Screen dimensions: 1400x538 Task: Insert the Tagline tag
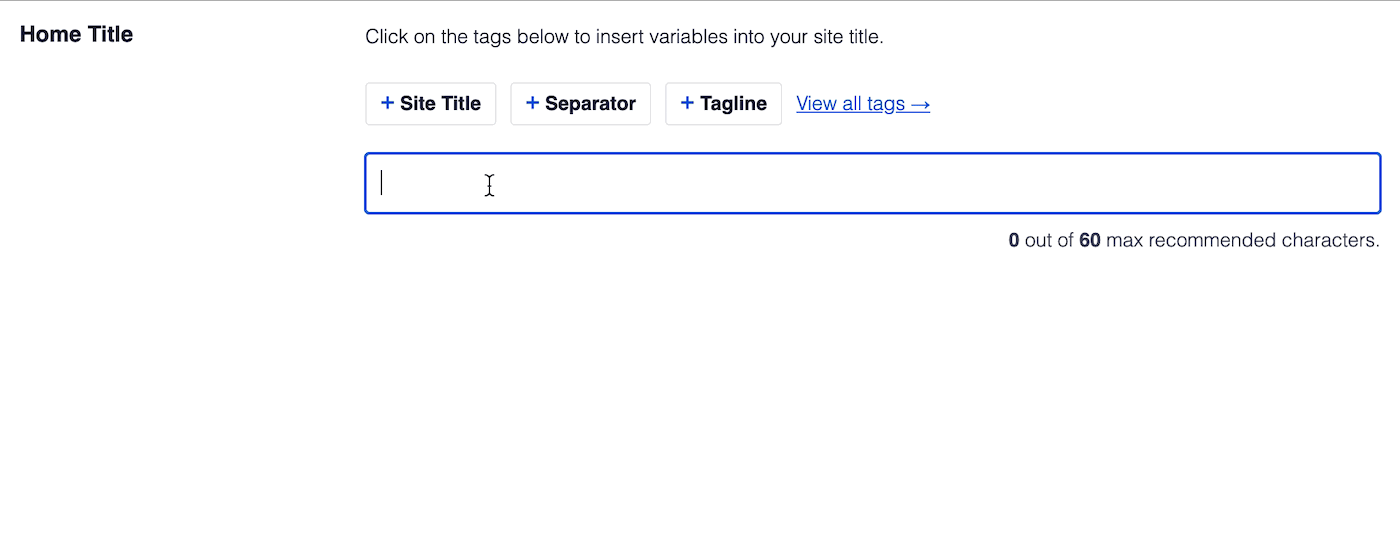point(724,104)
